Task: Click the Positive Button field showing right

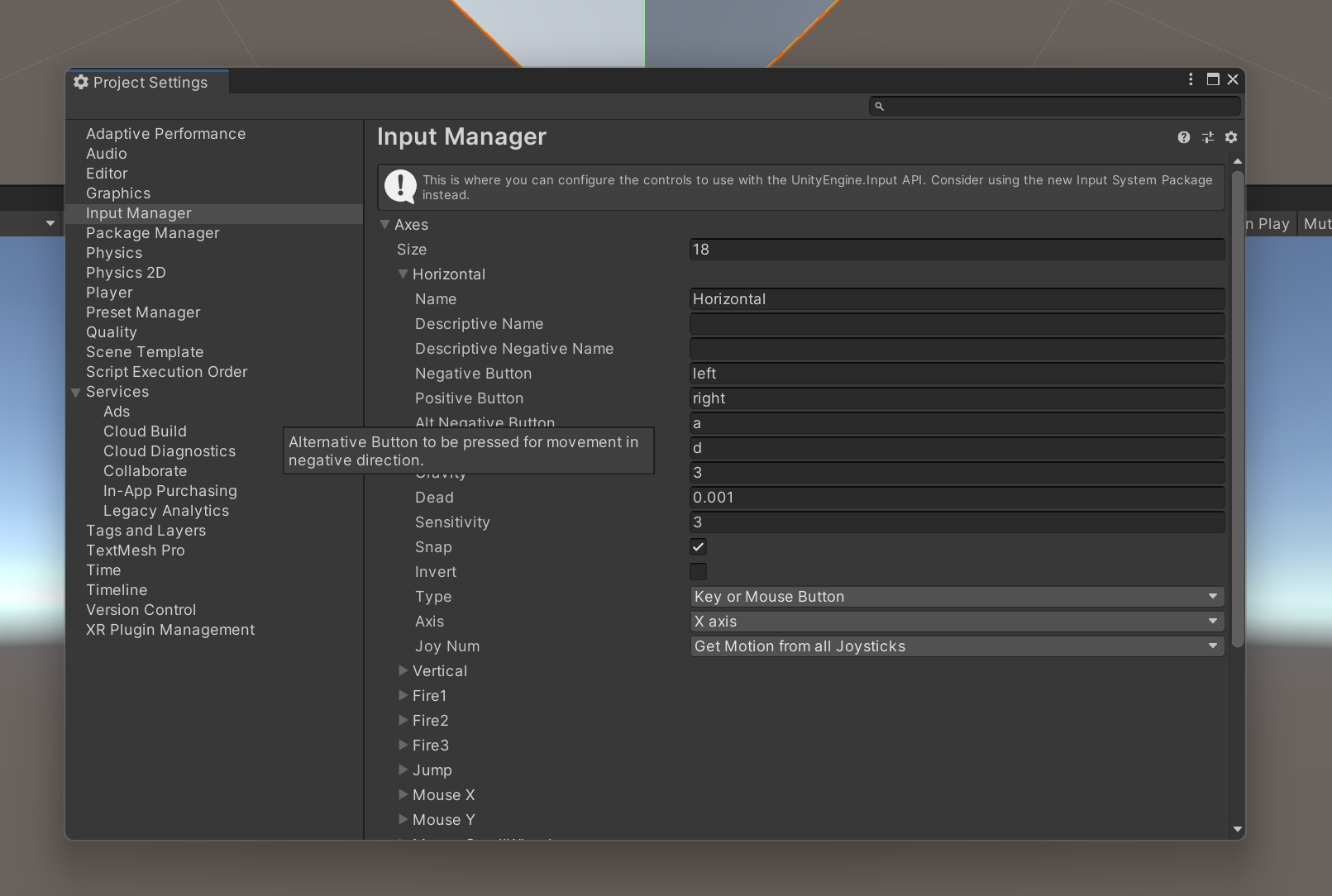Action: click(x=957, y=398)
